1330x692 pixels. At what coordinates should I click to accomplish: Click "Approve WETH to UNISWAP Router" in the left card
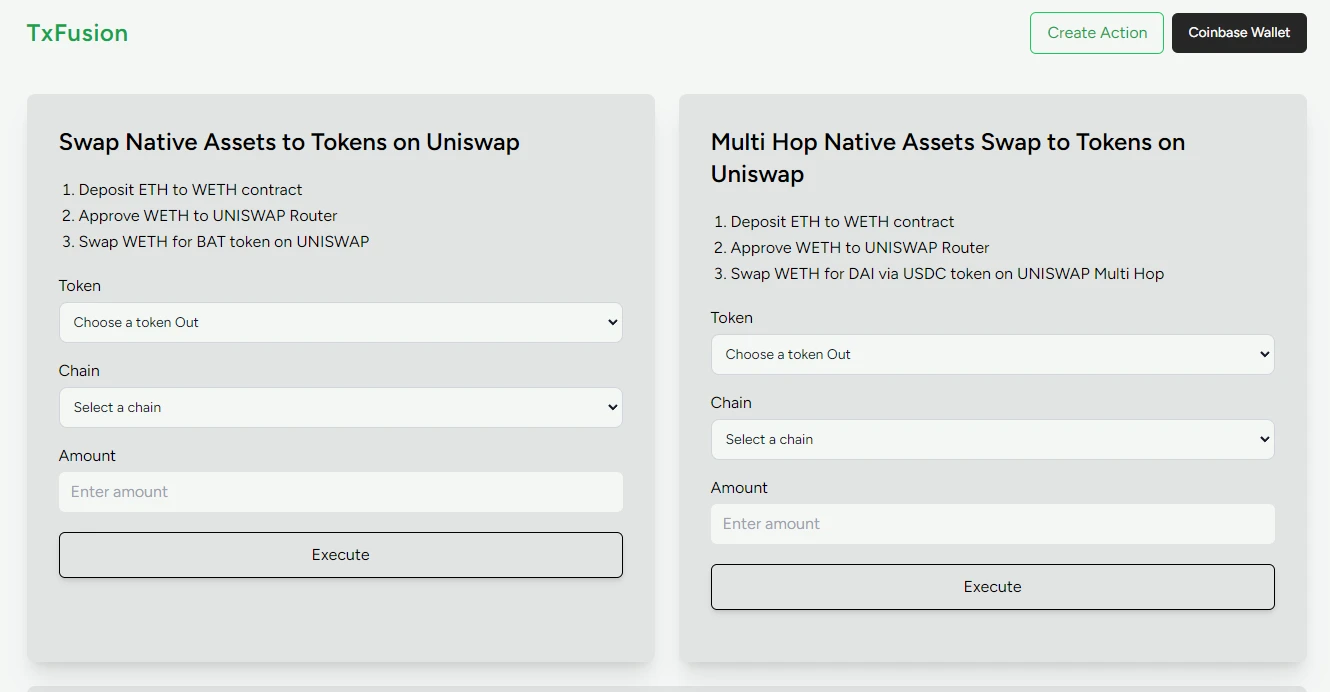pyautogui.click(x=208, y=216)
